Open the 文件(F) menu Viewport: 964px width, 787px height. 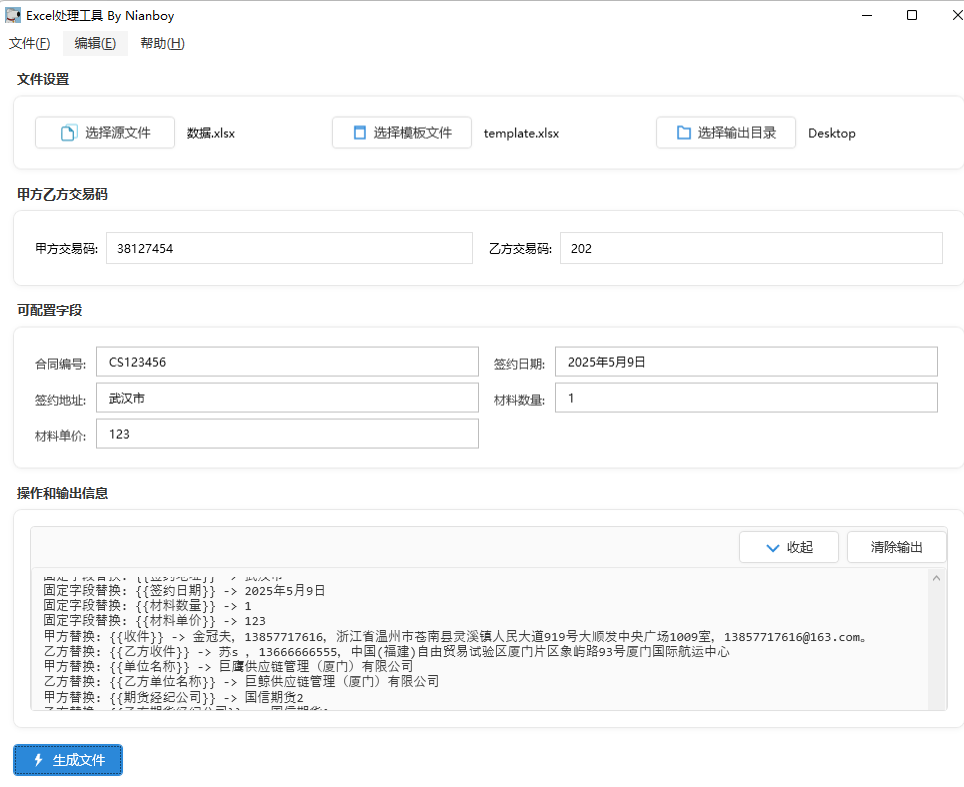point(30,44)
